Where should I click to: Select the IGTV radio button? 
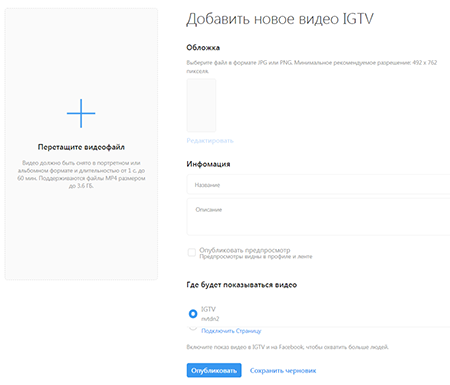pos(193,314)
